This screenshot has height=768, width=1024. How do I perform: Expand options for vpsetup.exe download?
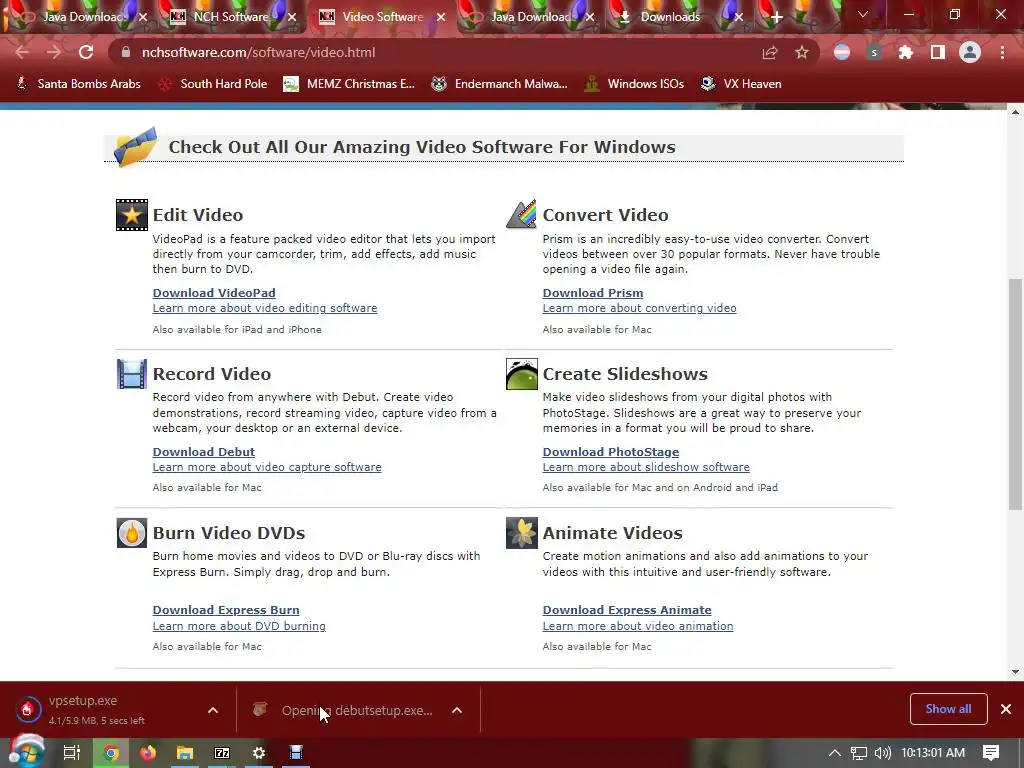[213, 710]
